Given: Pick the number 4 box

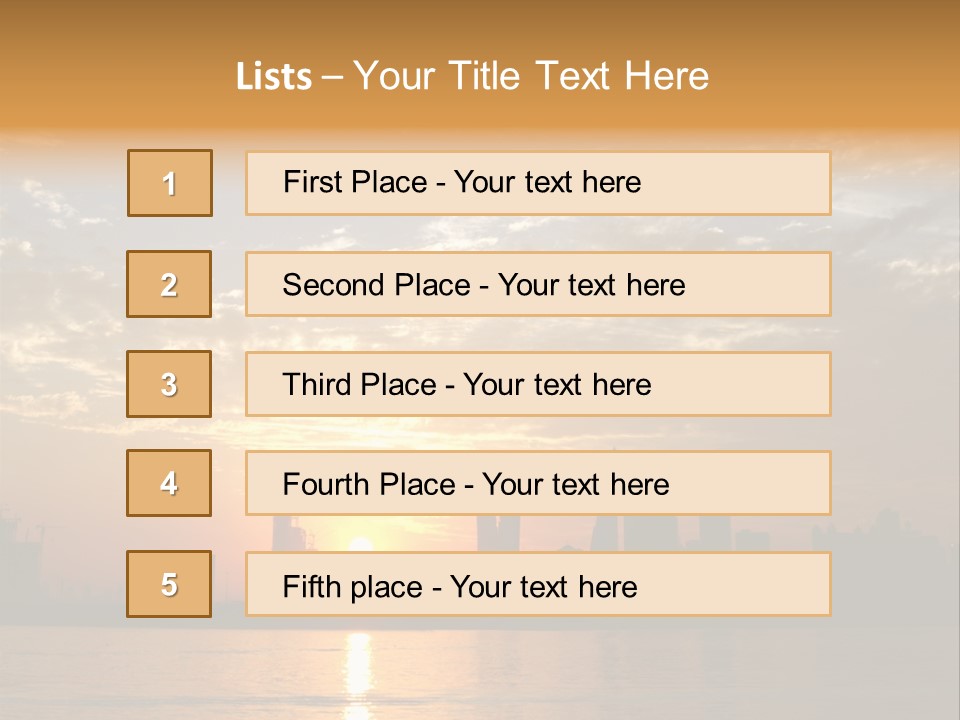Looking at the screenshot, I should click(x=169, y=484).
